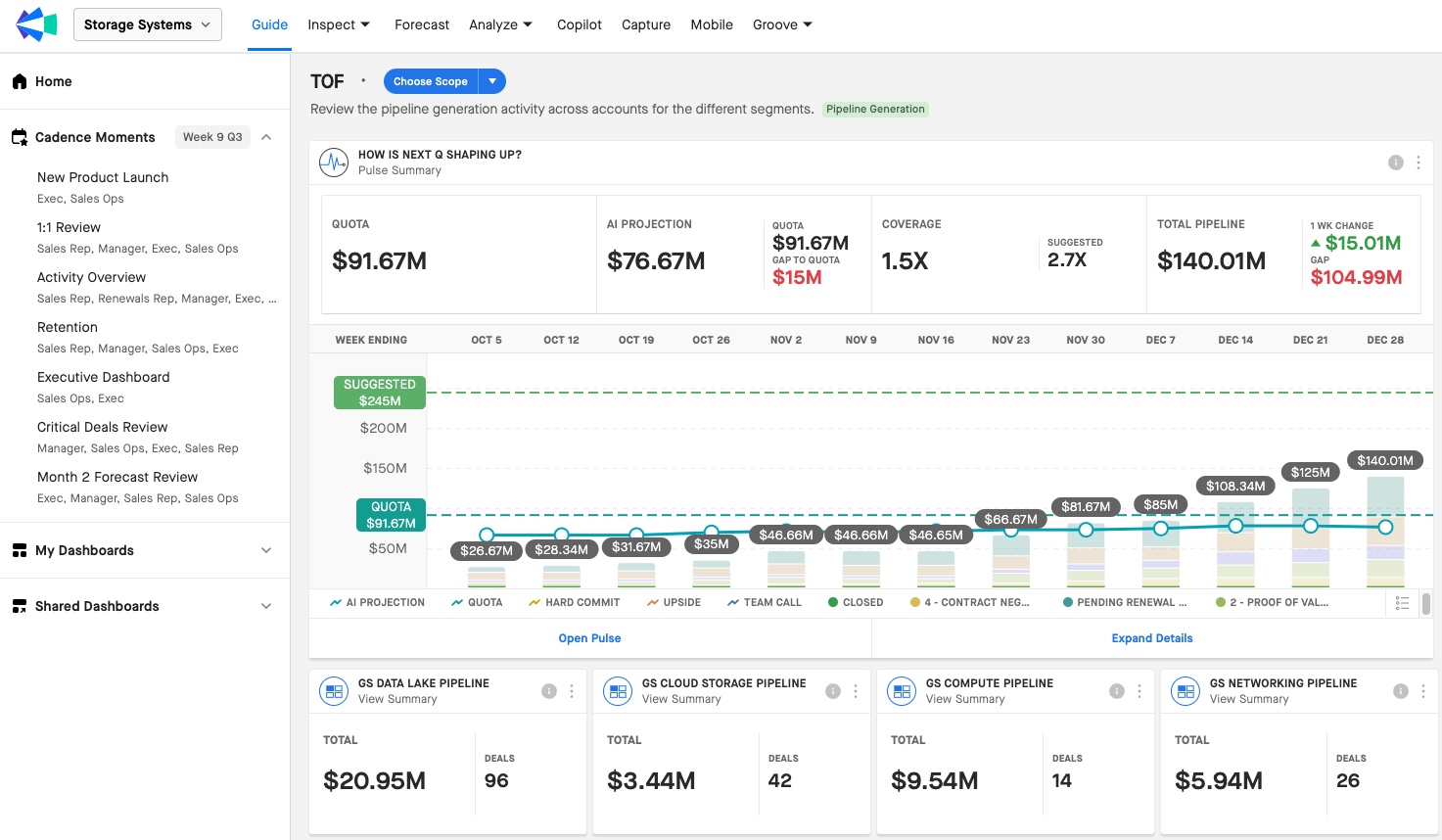Toggle AI Projection series in chart legend
This screenshot has width=1442, height=840.
tap(378, 603)
